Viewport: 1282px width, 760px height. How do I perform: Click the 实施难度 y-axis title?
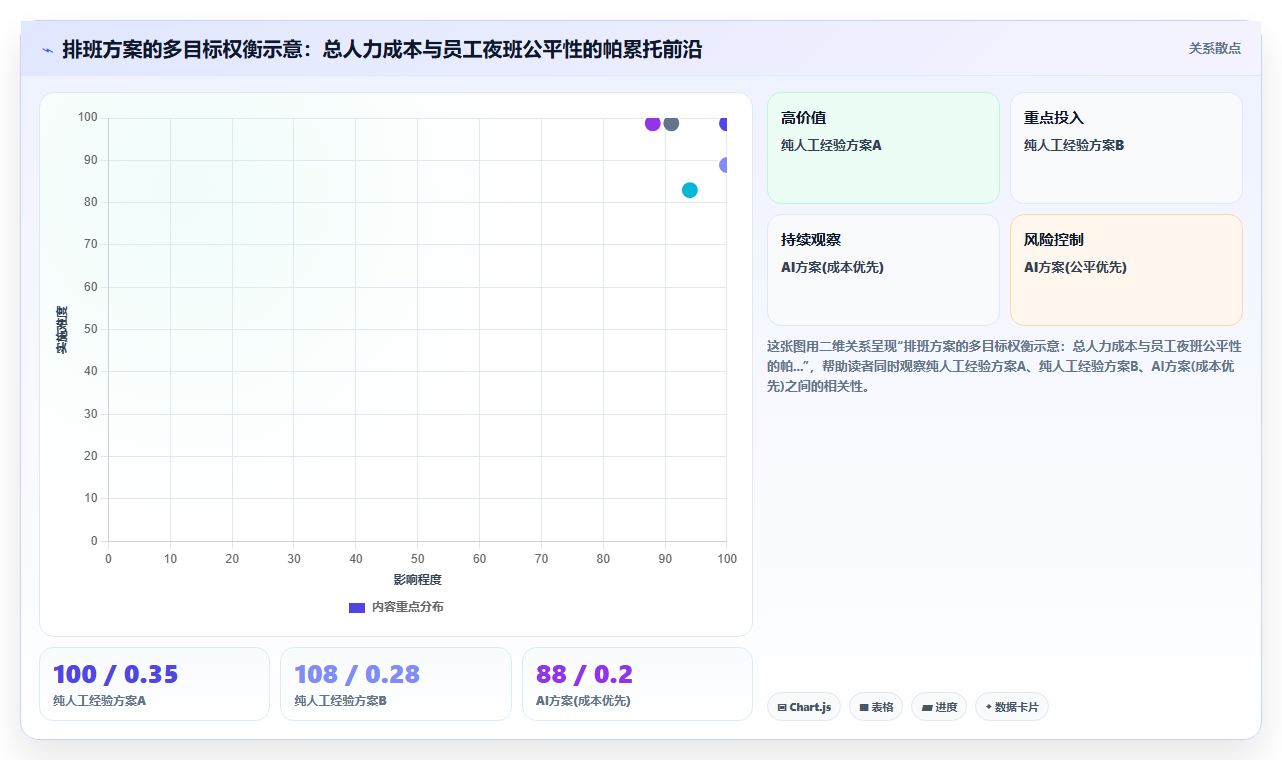click(x=62, y=330)
